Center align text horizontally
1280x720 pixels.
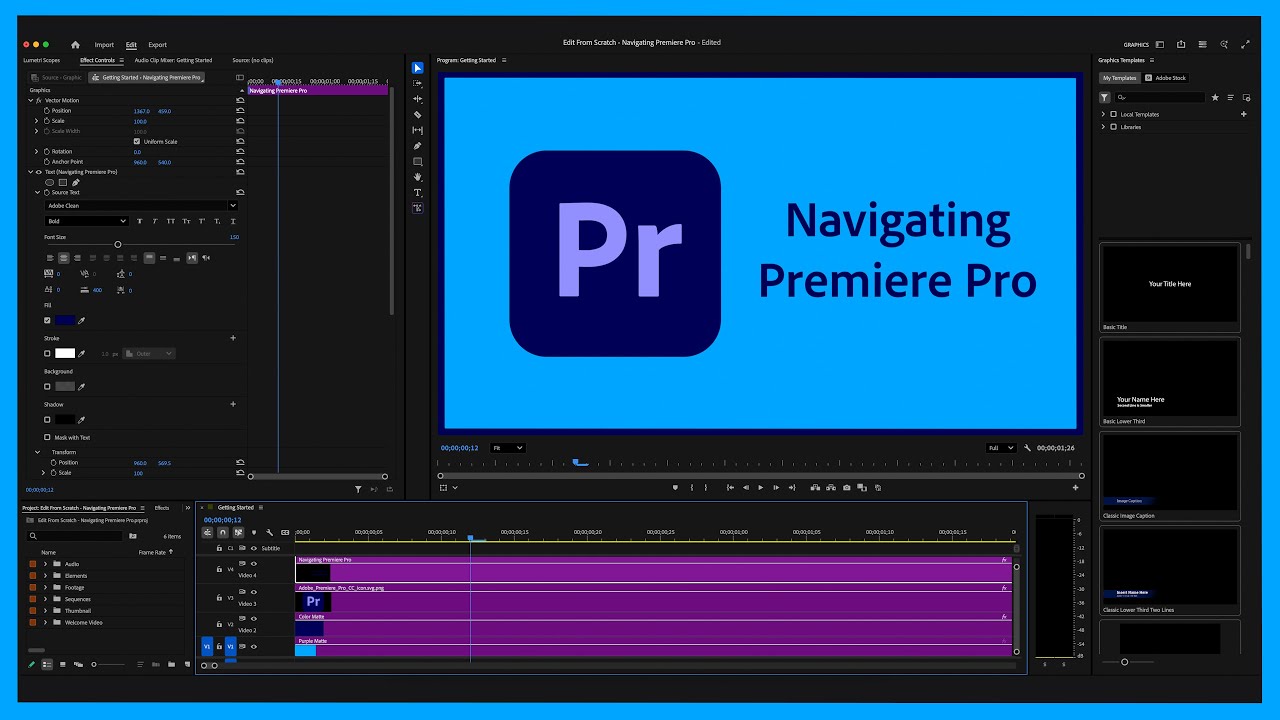pyautogui.click(x=63, y=258)
